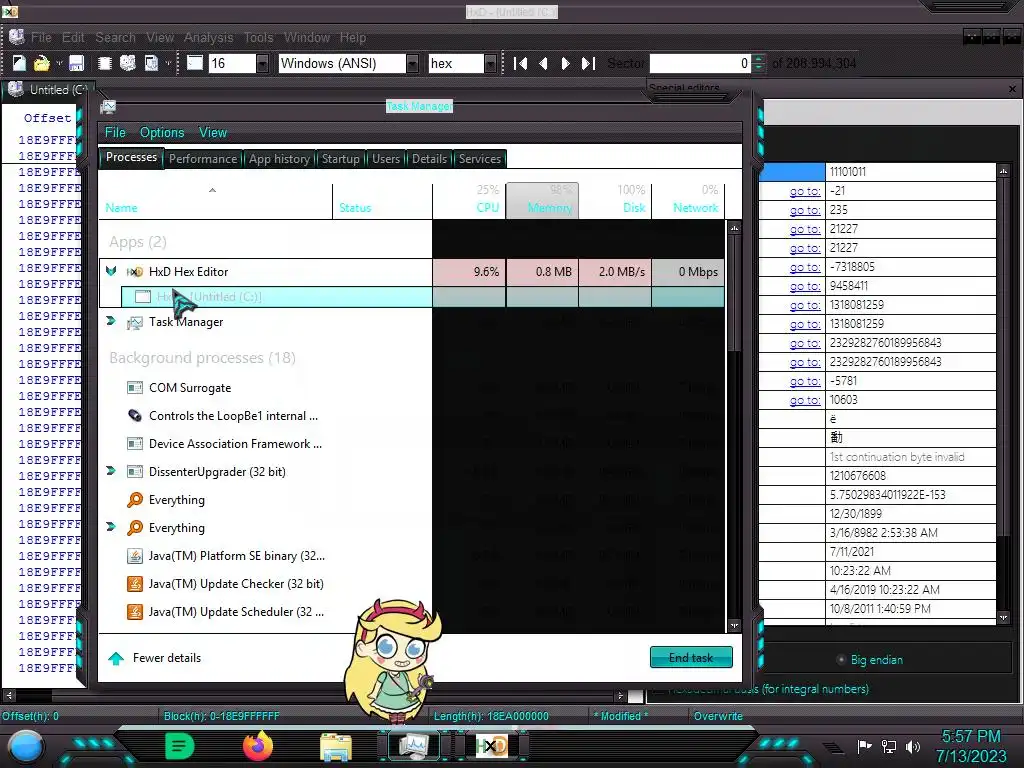Click the go to link beside 235

805,210
